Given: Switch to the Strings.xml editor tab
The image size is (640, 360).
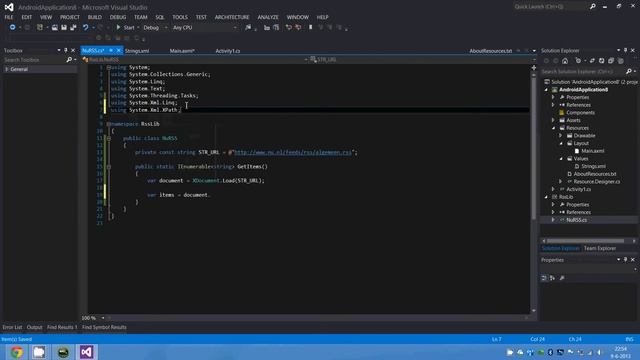Looking at the screenshot, I should click(137, 51).
